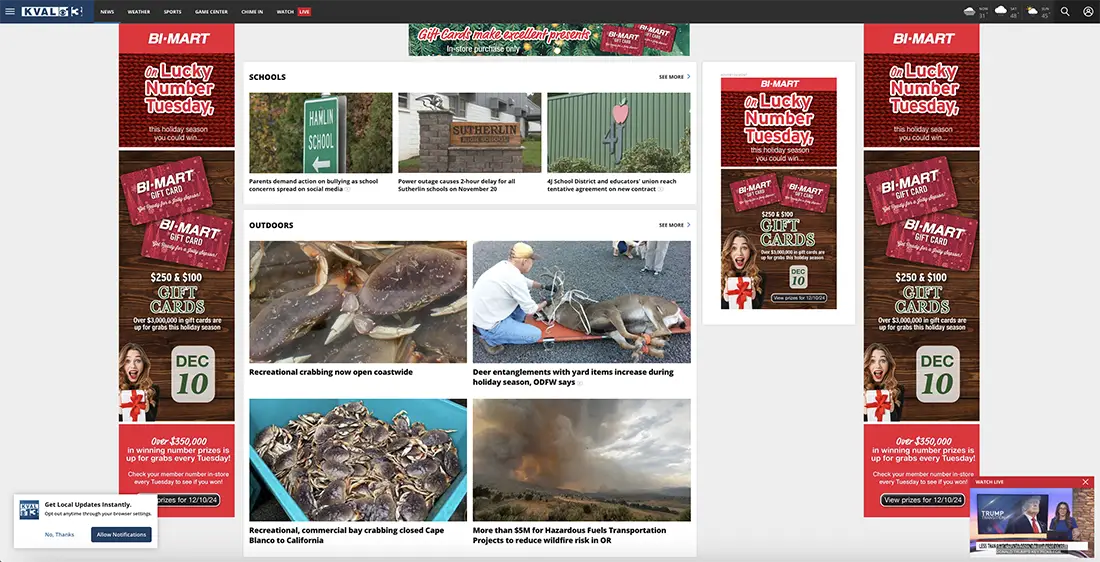Click View prizes button in right skyscraper ad
1100x562 pixels.
pyautogui.click(x=922, y=500)
